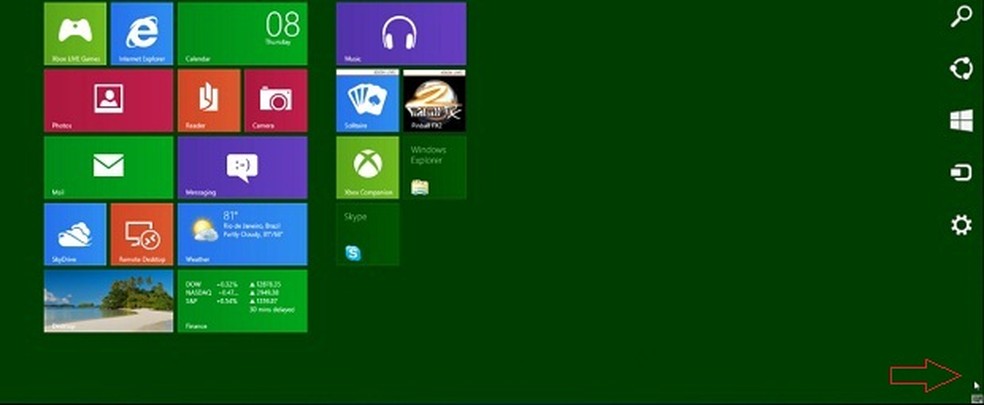This screenshot has height=405, width=984.
Task: Open the Messaging tile
Action: pyautogui.click(x=242, y=168)
